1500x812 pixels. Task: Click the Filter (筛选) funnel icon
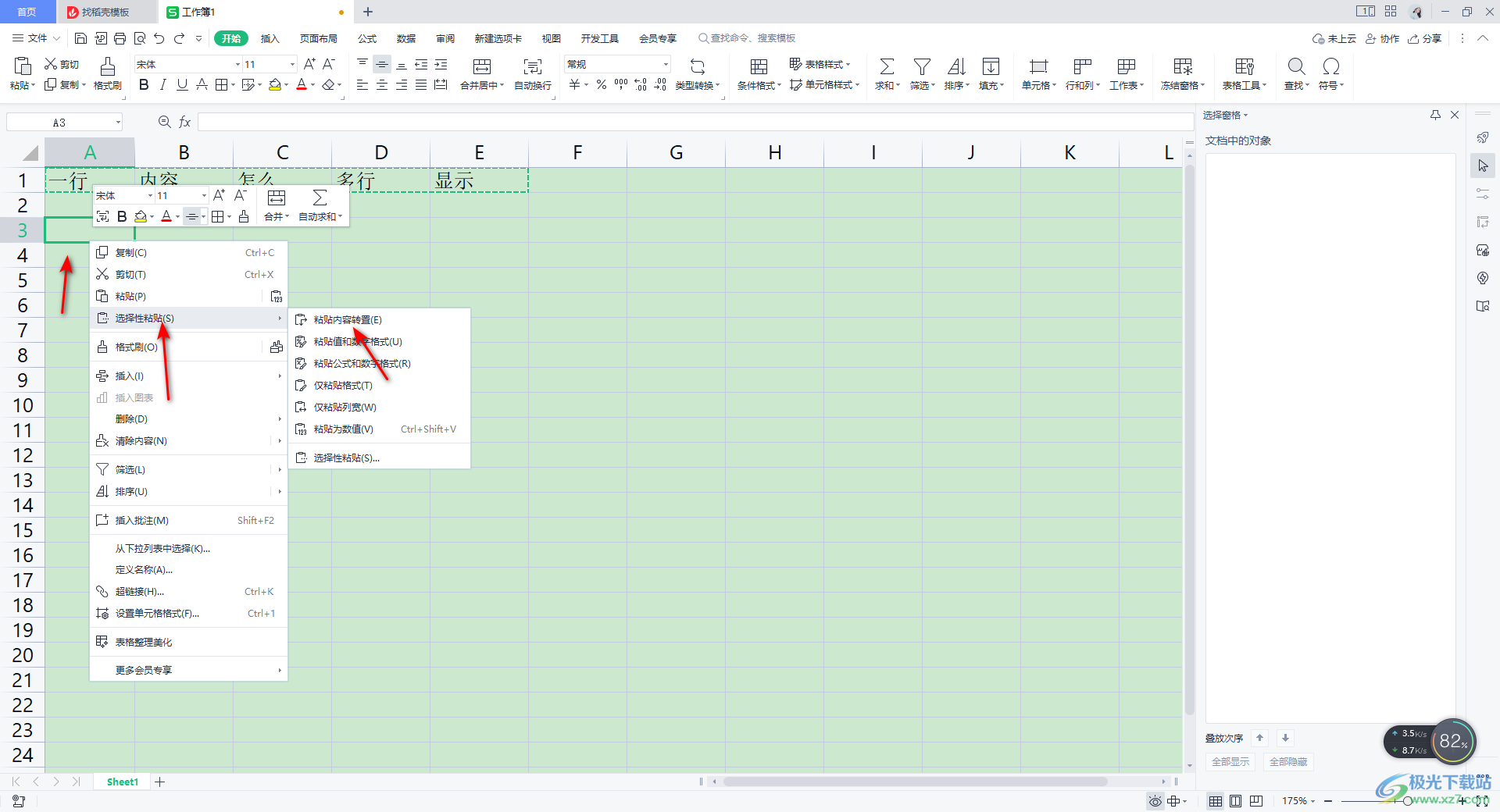(922, 66)
